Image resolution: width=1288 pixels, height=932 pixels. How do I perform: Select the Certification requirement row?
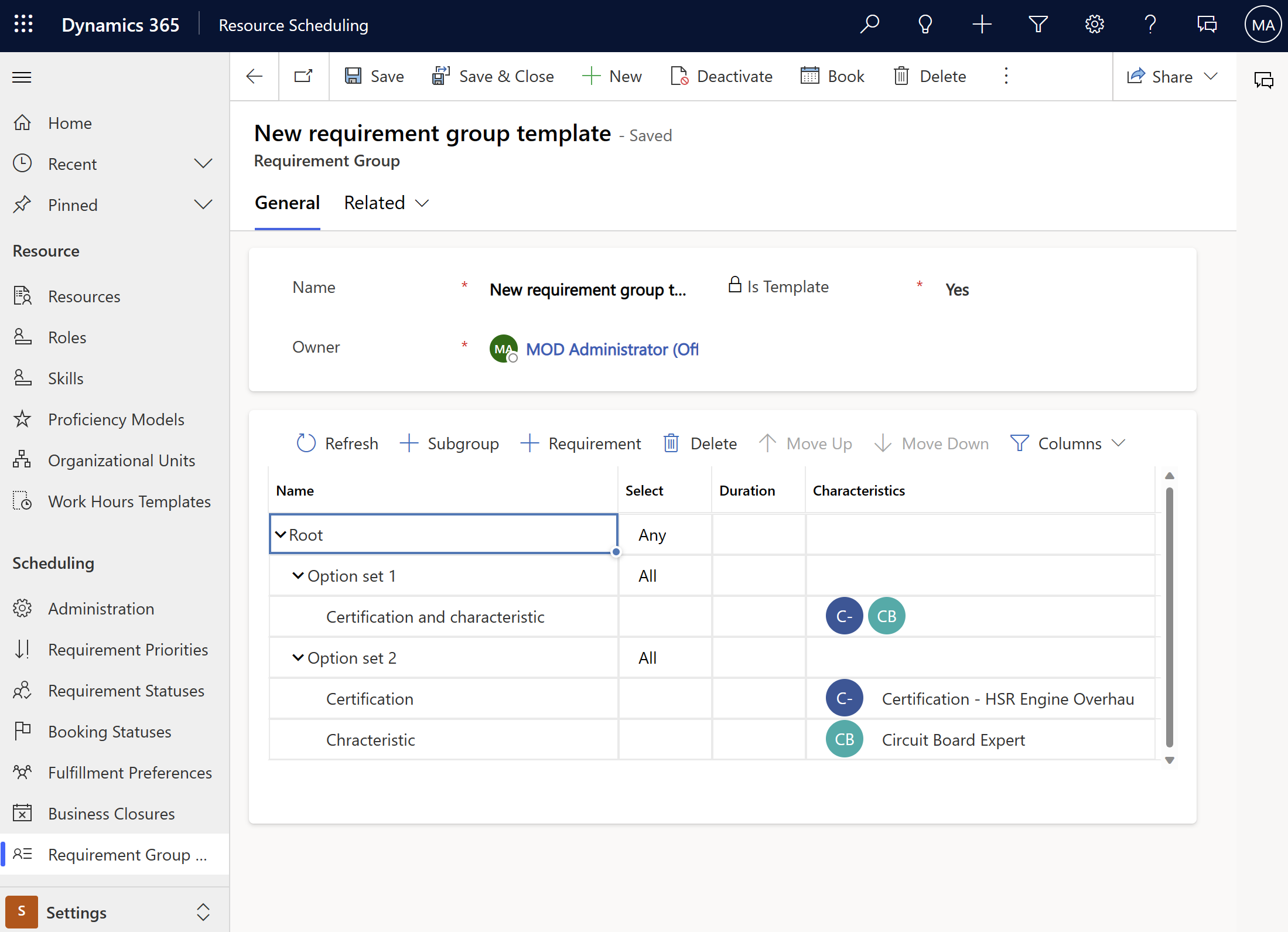[x=370, y=698]
